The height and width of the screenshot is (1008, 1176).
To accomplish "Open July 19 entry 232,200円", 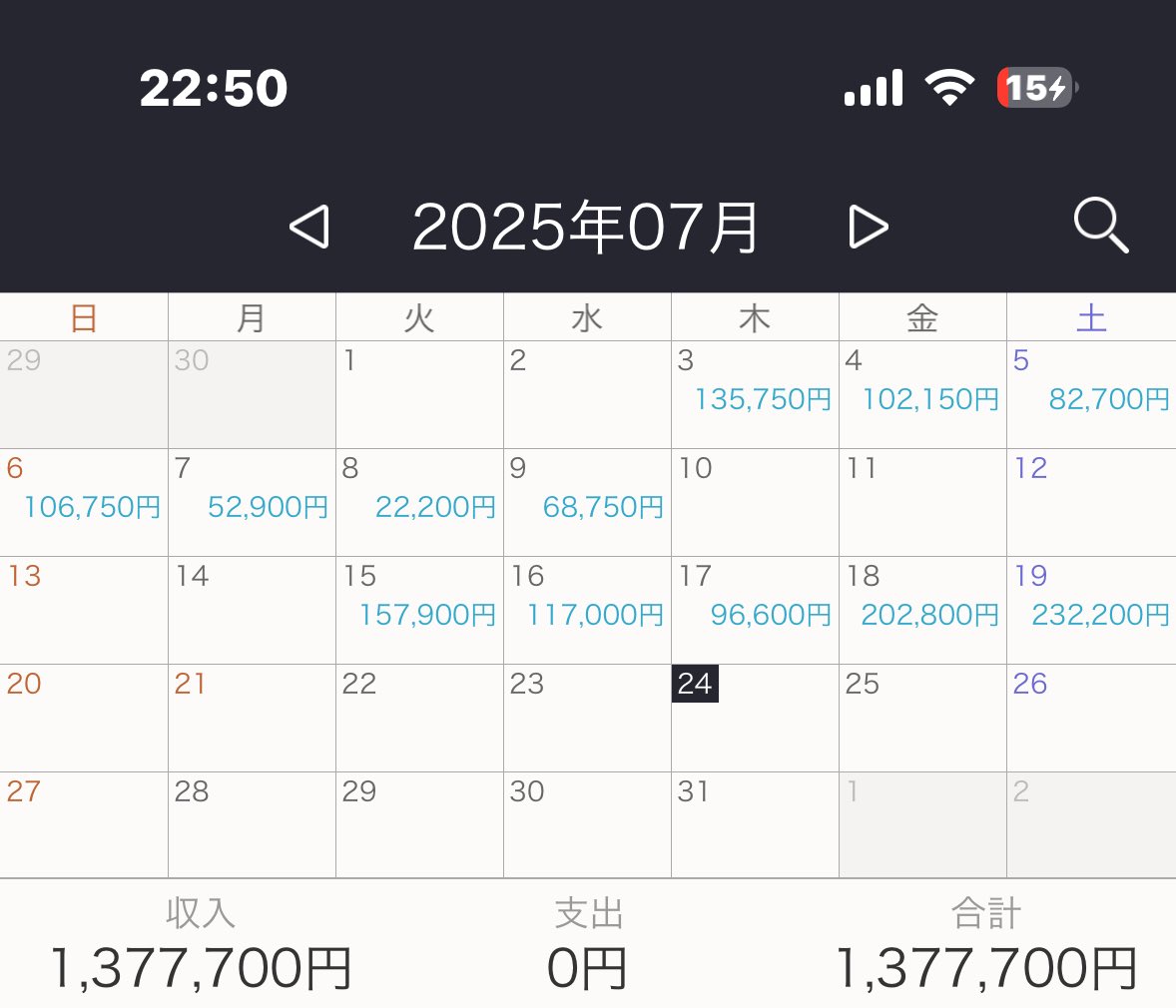I will click(1091, 610).
